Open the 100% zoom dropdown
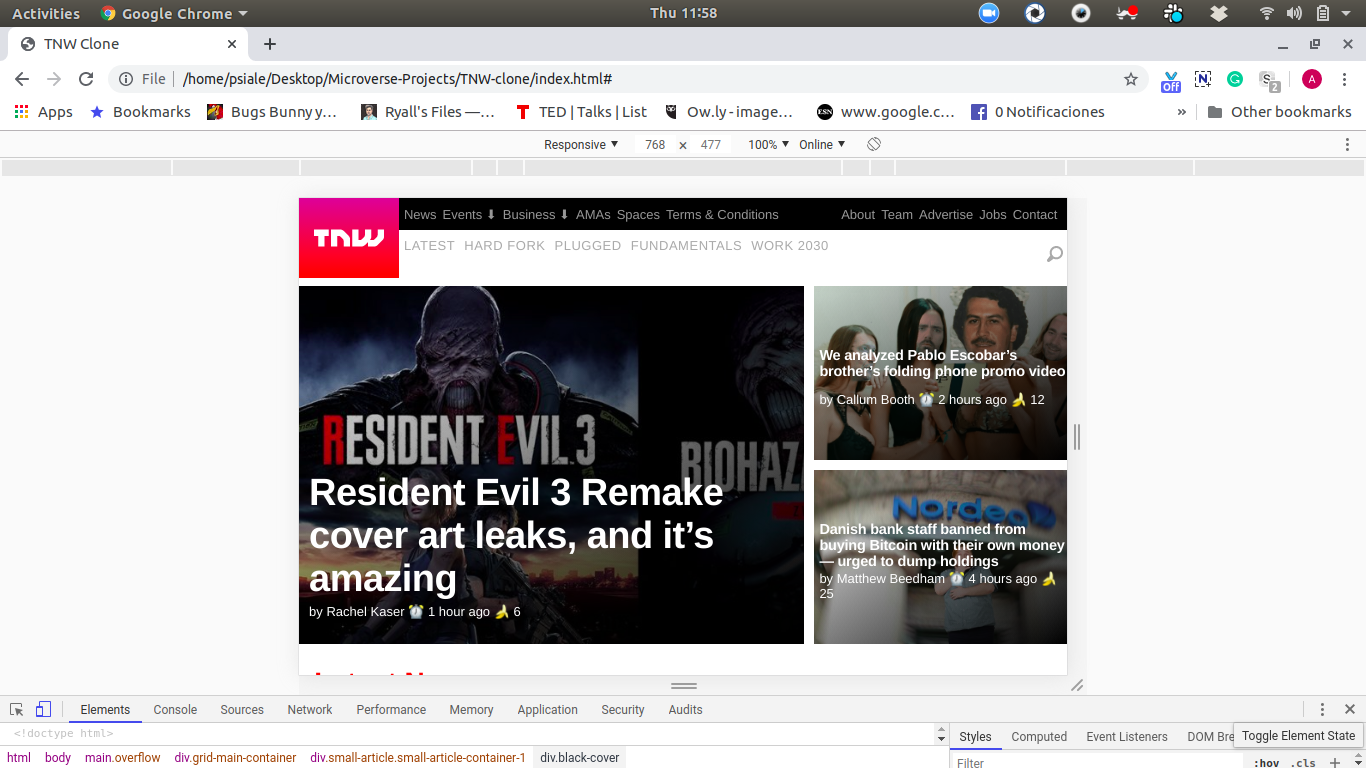Screen dimensions: 1366x768 pos(769,145)
